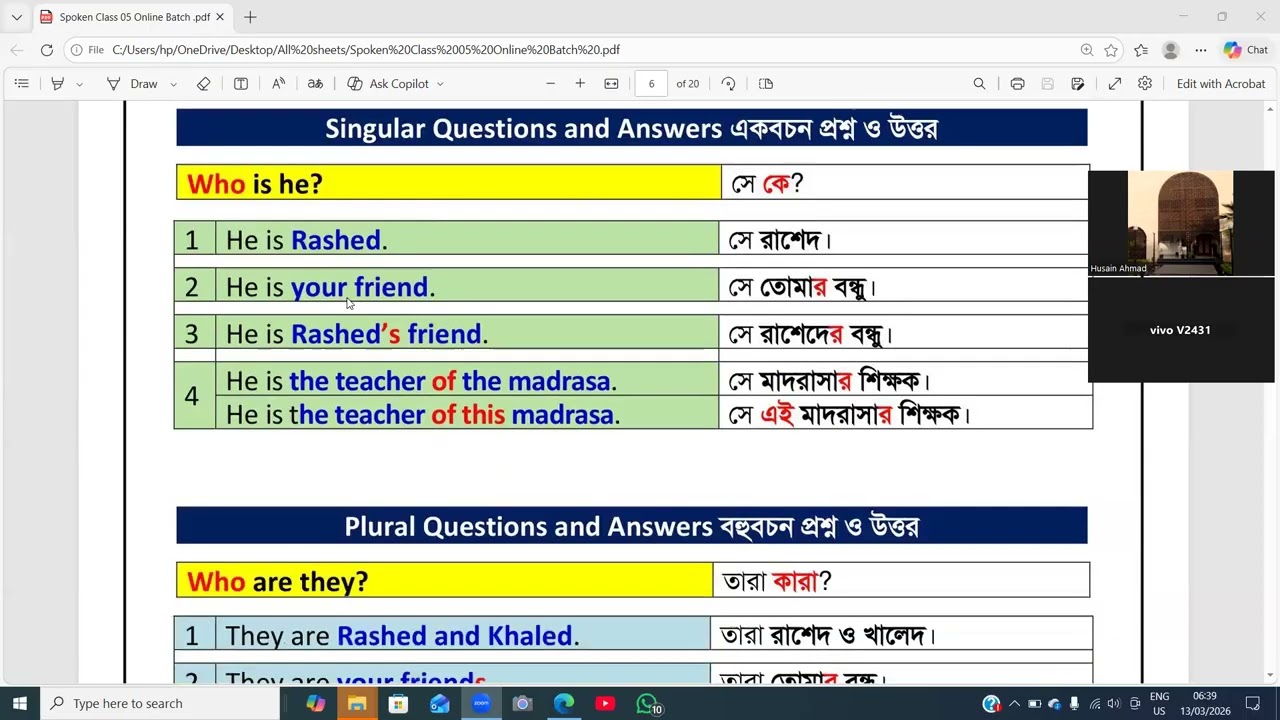This screenshot has height=720, width=1280.
Task: Open the Favorites list icon
Action: click(1141, 50)
